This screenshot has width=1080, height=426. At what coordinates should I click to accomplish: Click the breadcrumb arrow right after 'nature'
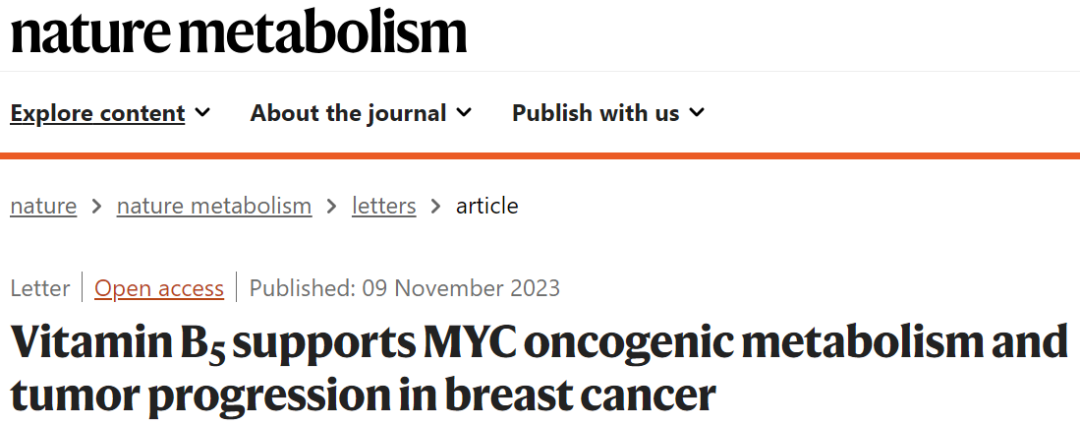point(96,206)
